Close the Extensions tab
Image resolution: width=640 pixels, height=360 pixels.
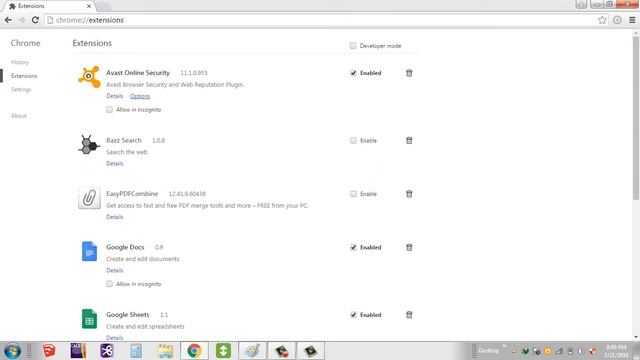tap(89, 6)
